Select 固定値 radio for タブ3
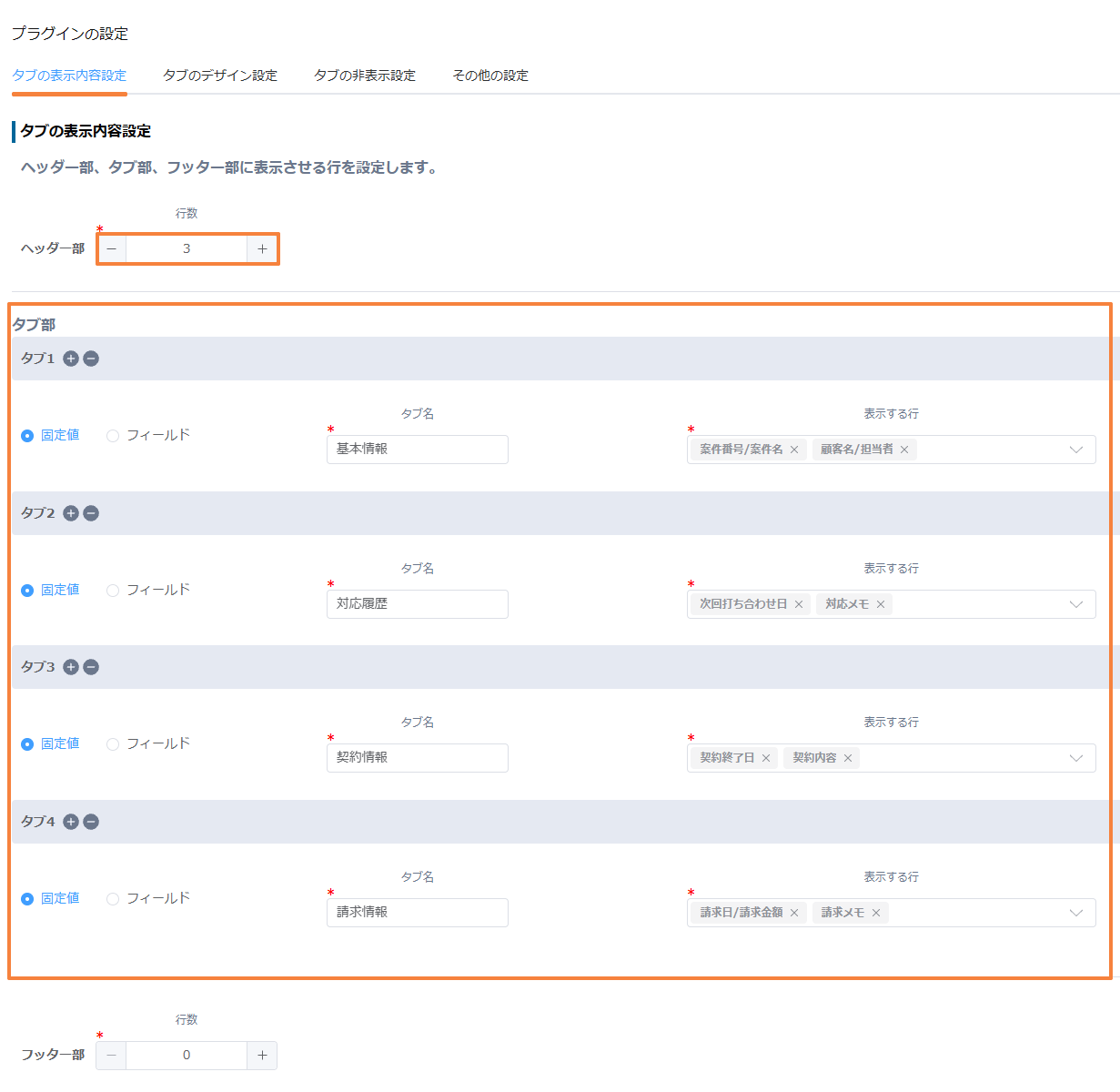This screenshot has height=1092, width=1120. 27,744
